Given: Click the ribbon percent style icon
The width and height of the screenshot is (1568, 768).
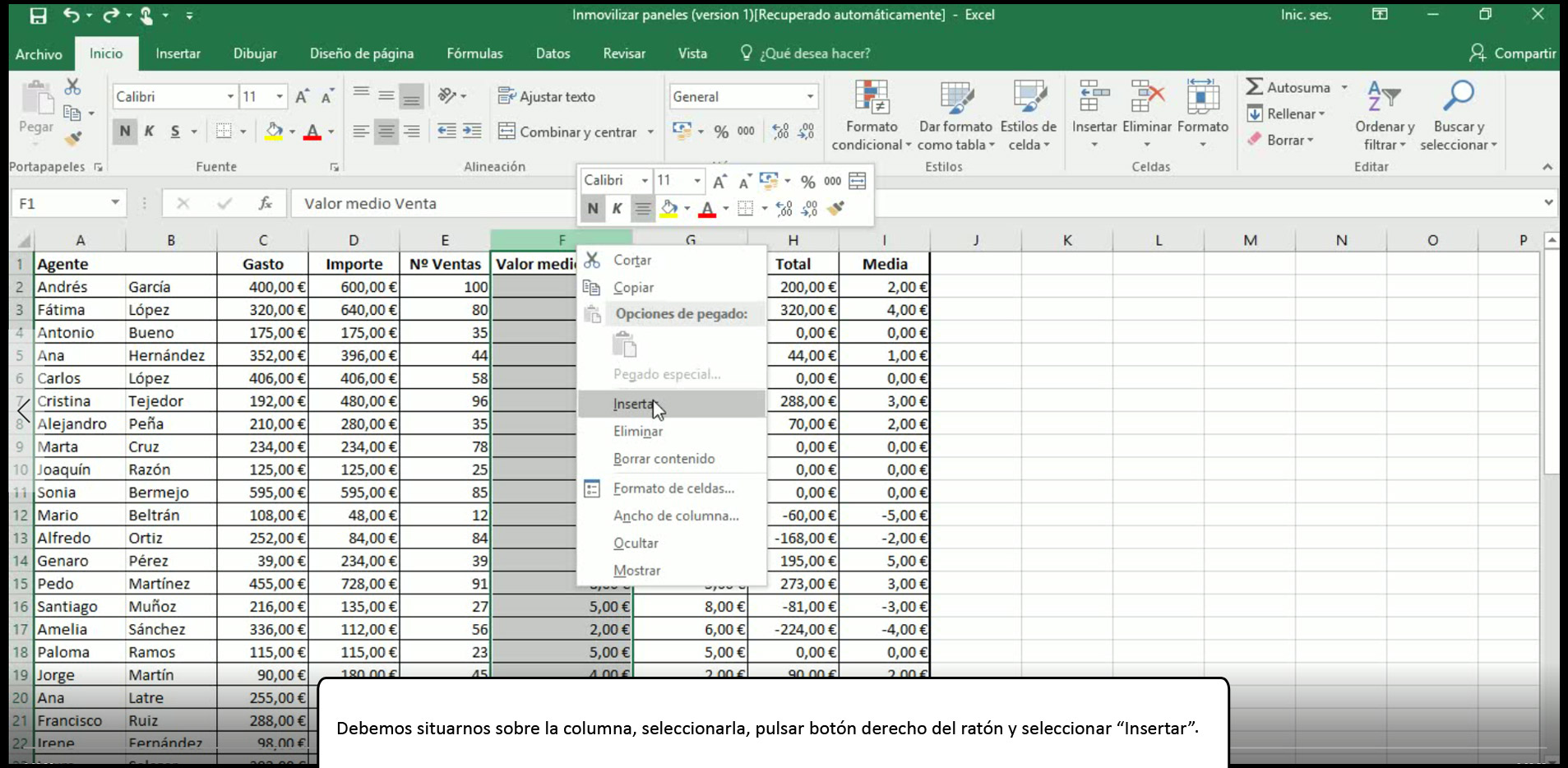Looking at the screenshot, I should tap(721, 132).
